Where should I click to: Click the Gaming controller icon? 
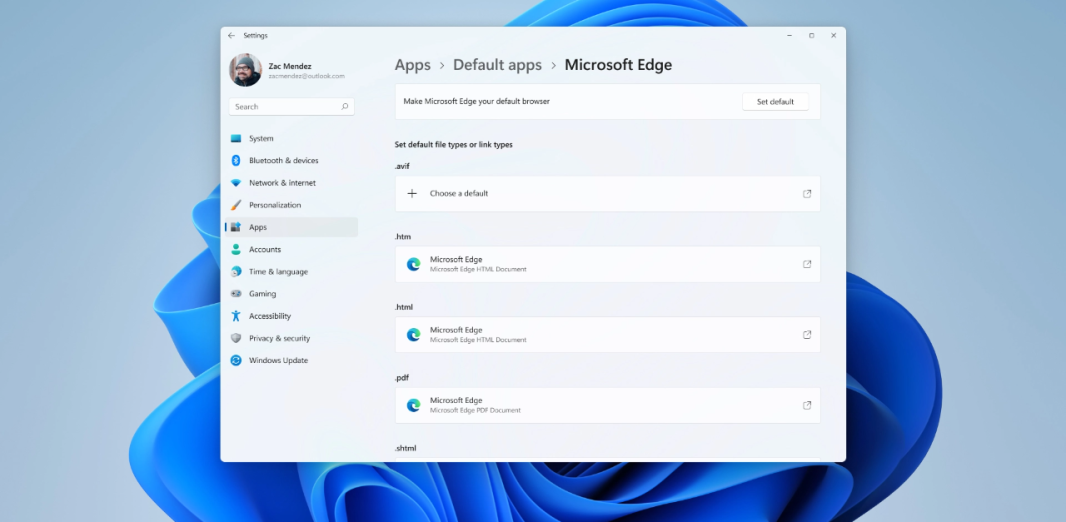click(x=236, y=294)
